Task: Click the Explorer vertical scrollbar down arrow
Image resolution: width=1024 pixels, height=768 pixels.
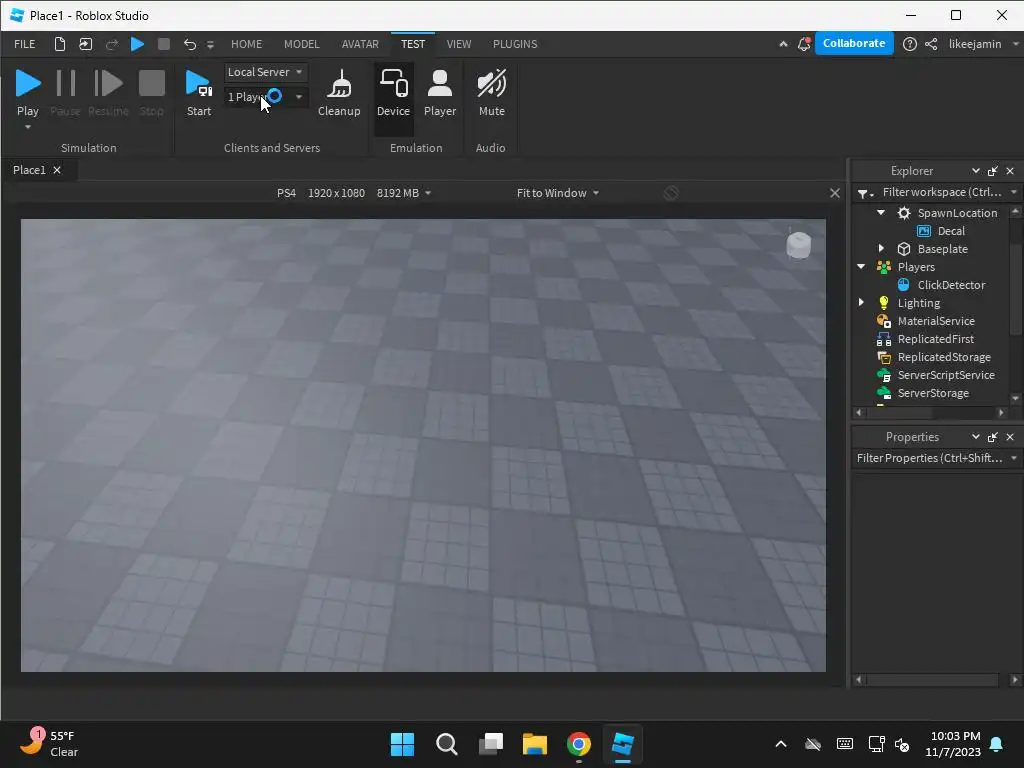Action: click(x=1015, y=397)
